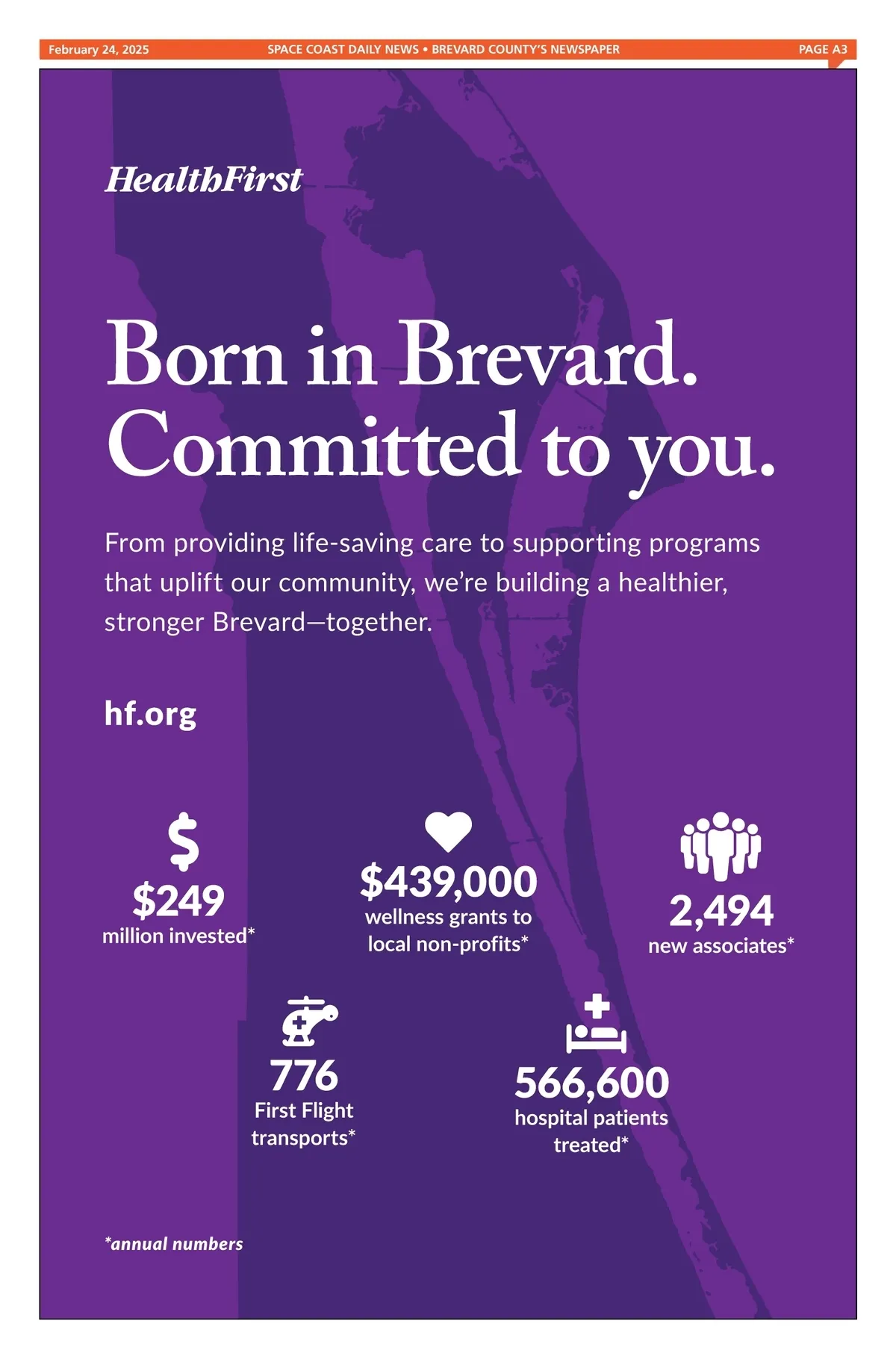Click the "*annual numbers" footnote
This screenshot has width=896, height=1359.
[x=174, y=1244]
